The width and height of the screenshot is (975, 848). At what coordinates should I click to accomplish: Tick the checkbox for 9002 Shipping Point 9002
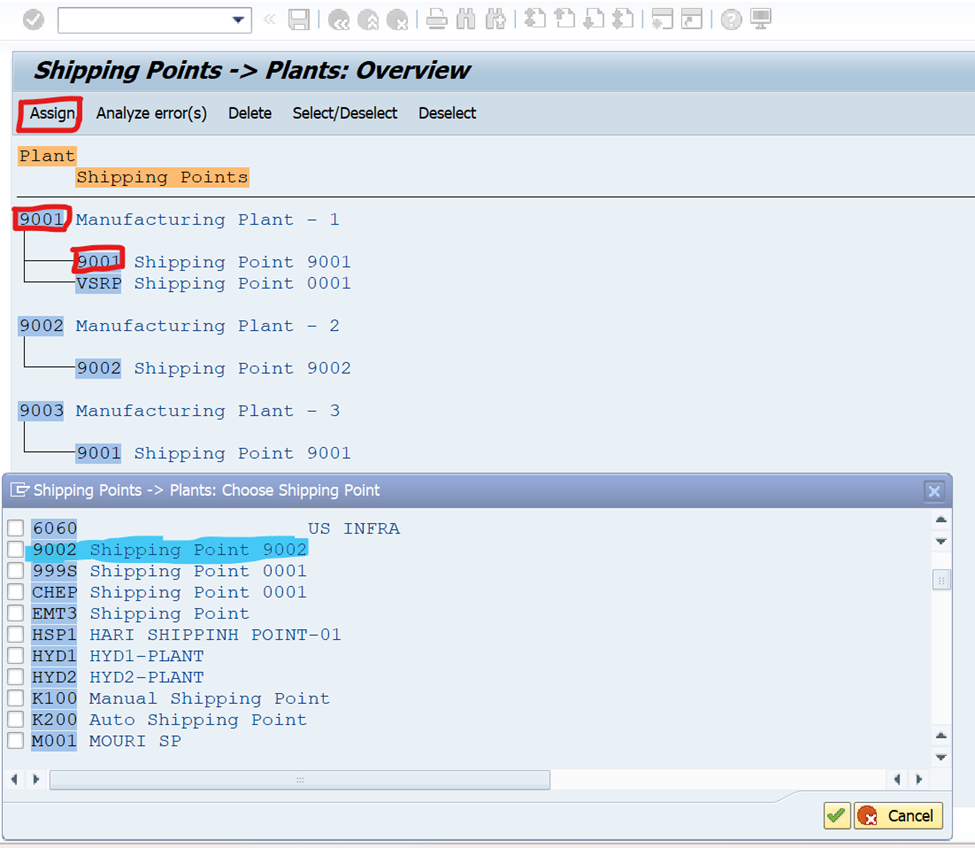[x=16, y=550]
